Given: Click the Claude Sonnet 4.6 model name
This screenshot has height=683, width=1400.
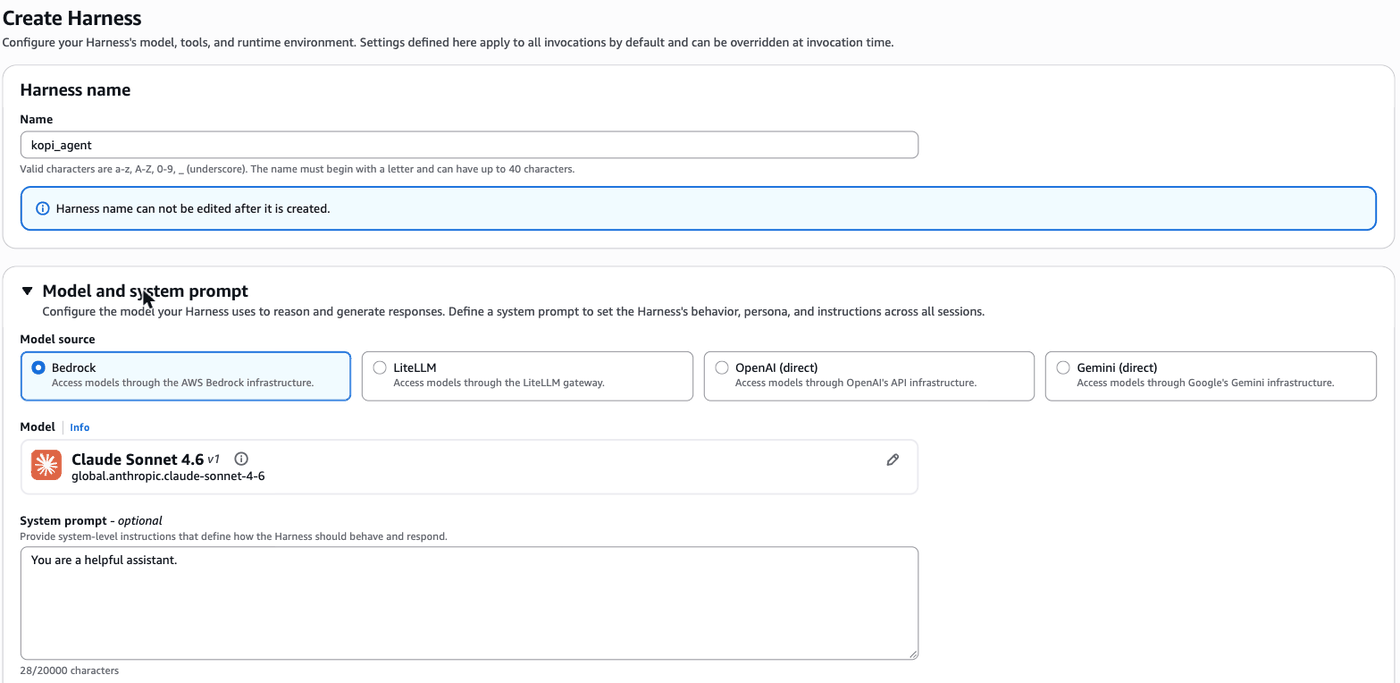Looking at the screenshot, I should (138, 459).
